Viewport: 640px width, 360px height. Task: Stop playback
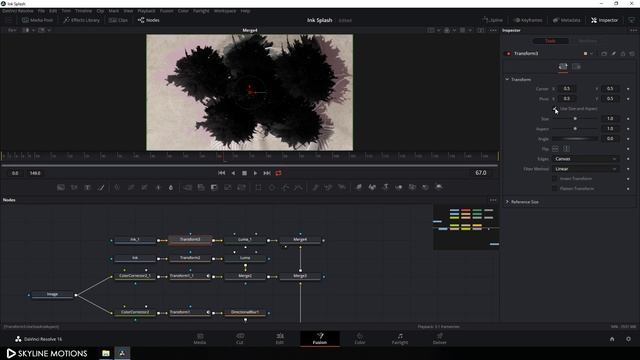244,173
